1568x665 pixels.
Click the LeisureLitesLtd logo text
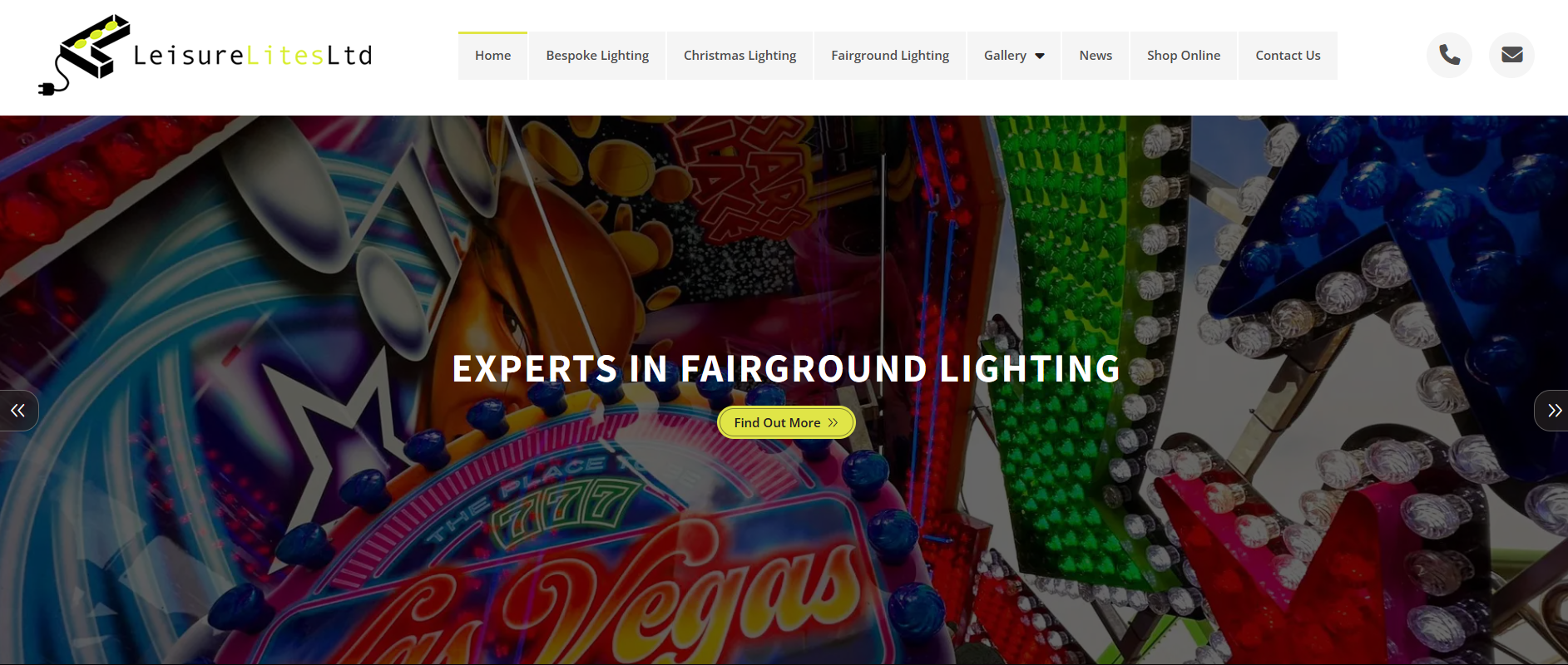click(252, 56)
